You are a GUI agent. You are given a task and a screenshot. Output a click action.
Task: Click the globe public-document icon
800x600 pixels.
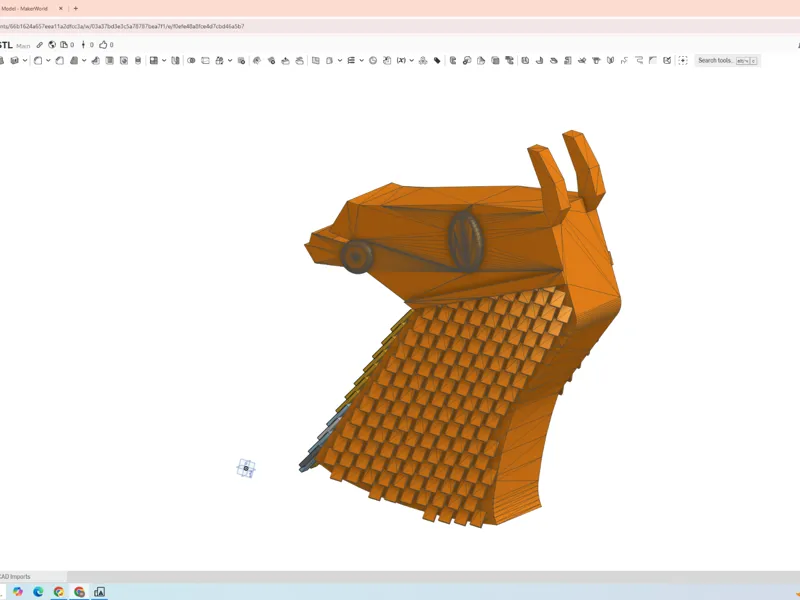(52, 45)
